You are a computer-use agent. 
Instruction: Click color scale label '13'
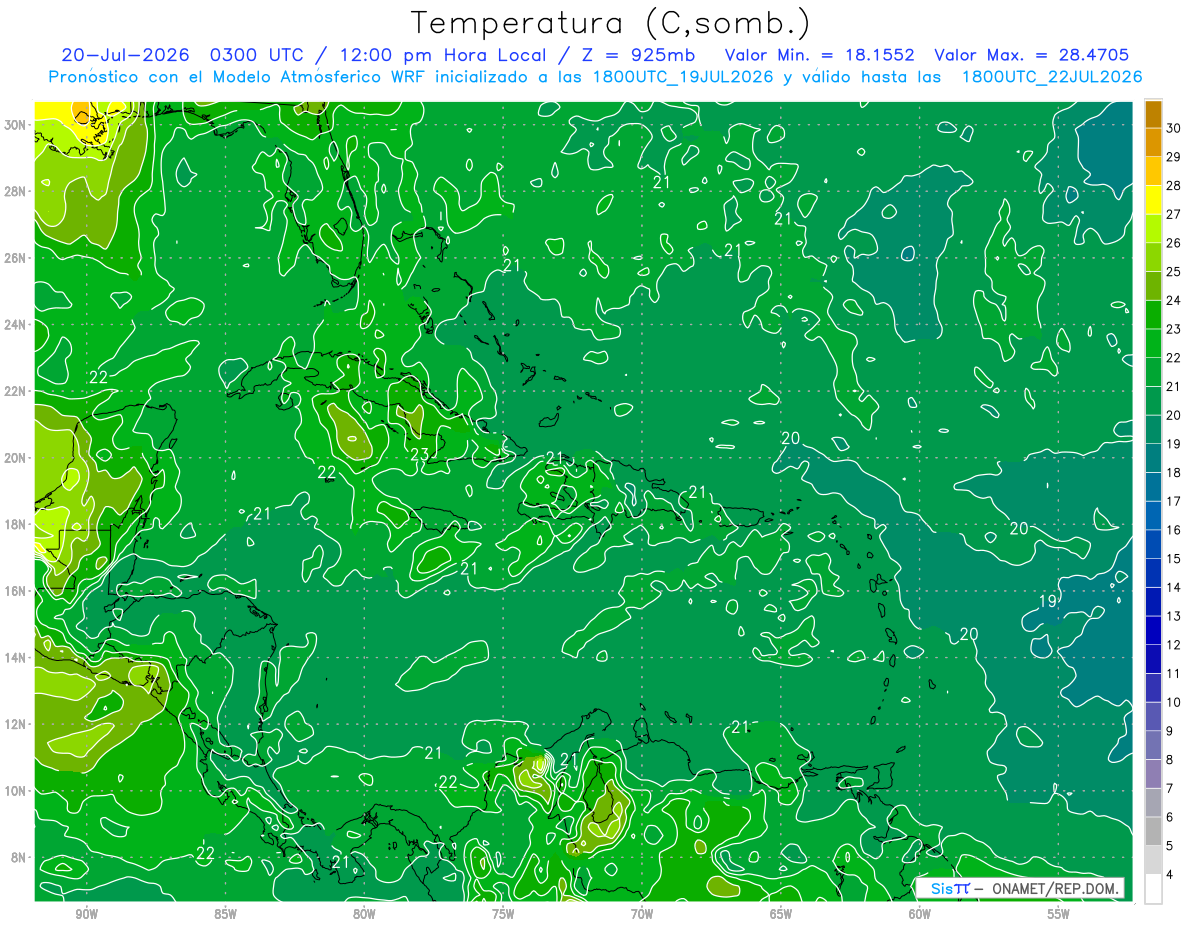click(x=1173, y=616)
